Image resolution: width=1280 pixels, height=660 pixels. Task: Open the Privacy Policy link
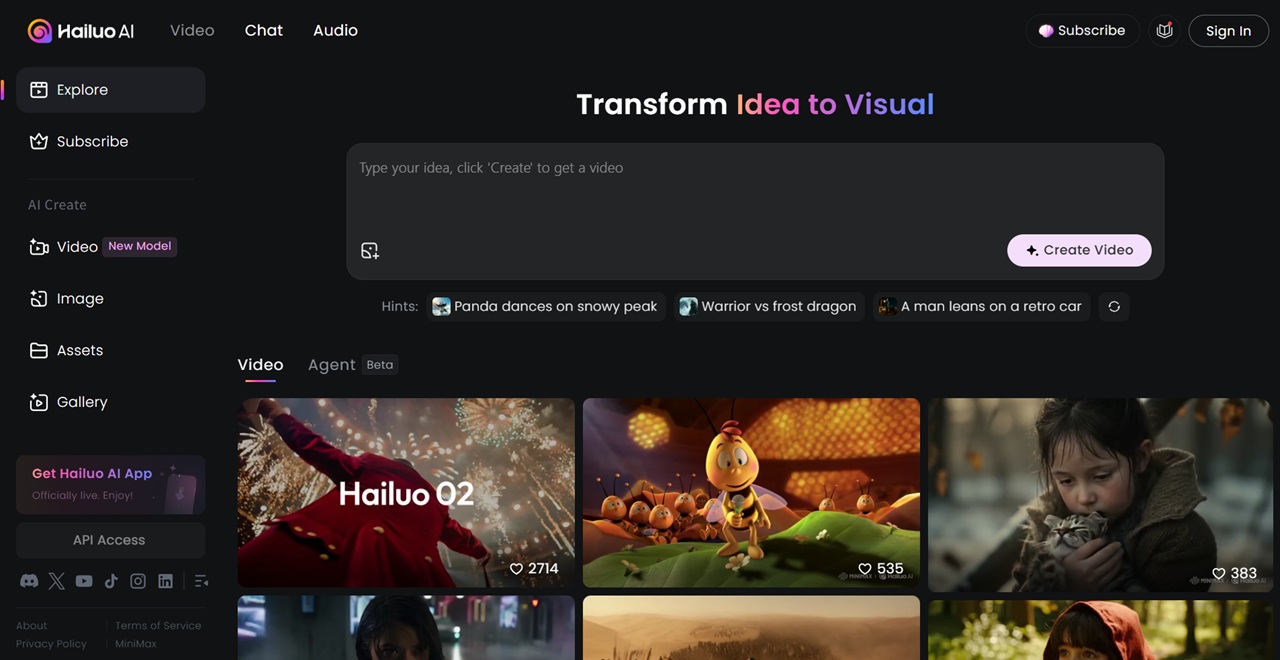51,644
